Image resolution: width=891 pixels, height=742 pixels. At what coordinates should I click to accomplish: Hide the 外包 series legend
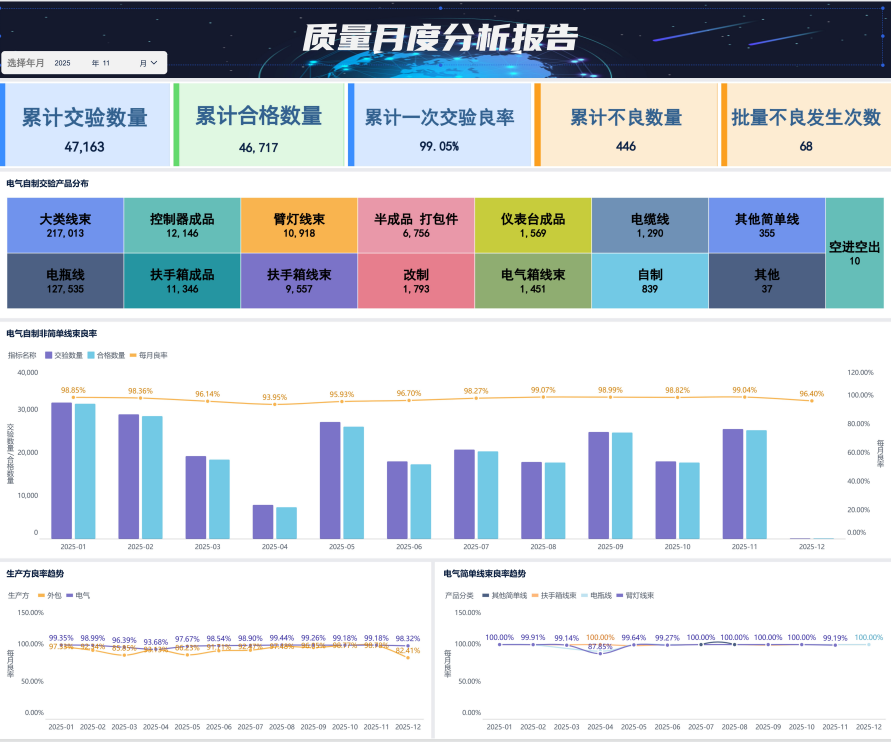pyautogui.click(x=50, y=595)
